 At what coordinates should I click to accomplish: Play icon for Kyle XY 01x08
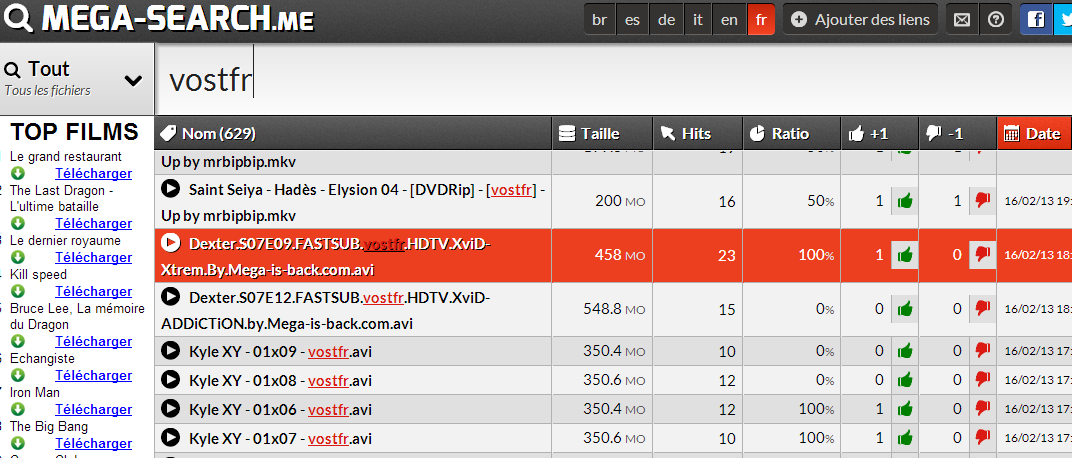pyautogui.click(x=170, y=379)
